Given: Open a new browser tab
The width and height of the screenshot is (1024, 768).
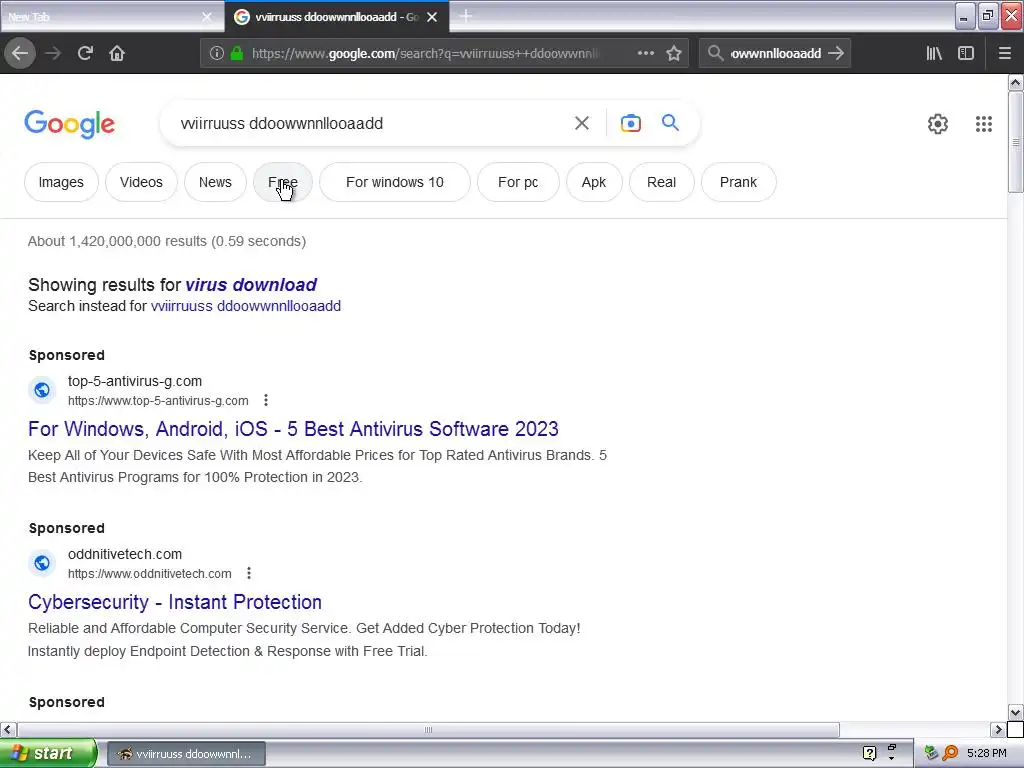Looking at the screenshot, I should (466, 16).
